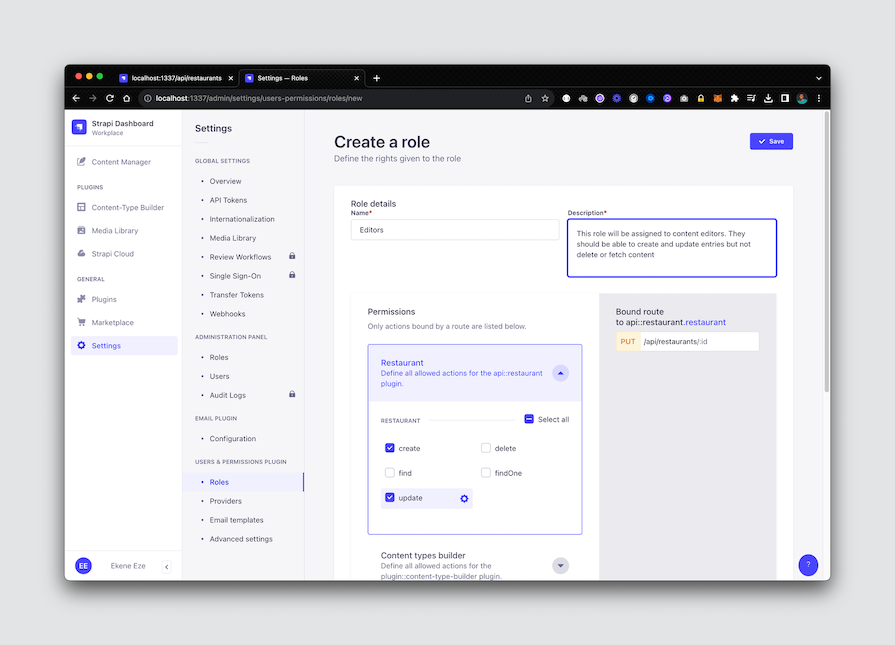This screenshot has width=895, height=645.
Task: Uncheck the create permission
Action: (x=390, y=448)
